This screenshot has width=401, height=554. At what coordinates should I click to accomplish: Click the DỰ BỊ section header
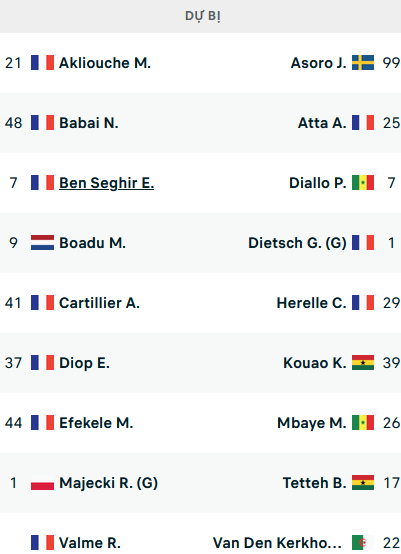coord(203,16)
